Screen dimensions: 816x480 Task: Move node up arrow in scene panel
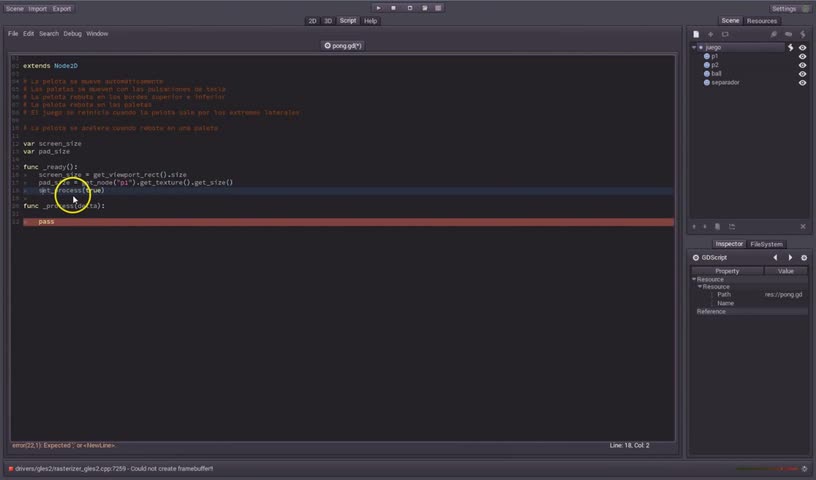coord(694,226)
